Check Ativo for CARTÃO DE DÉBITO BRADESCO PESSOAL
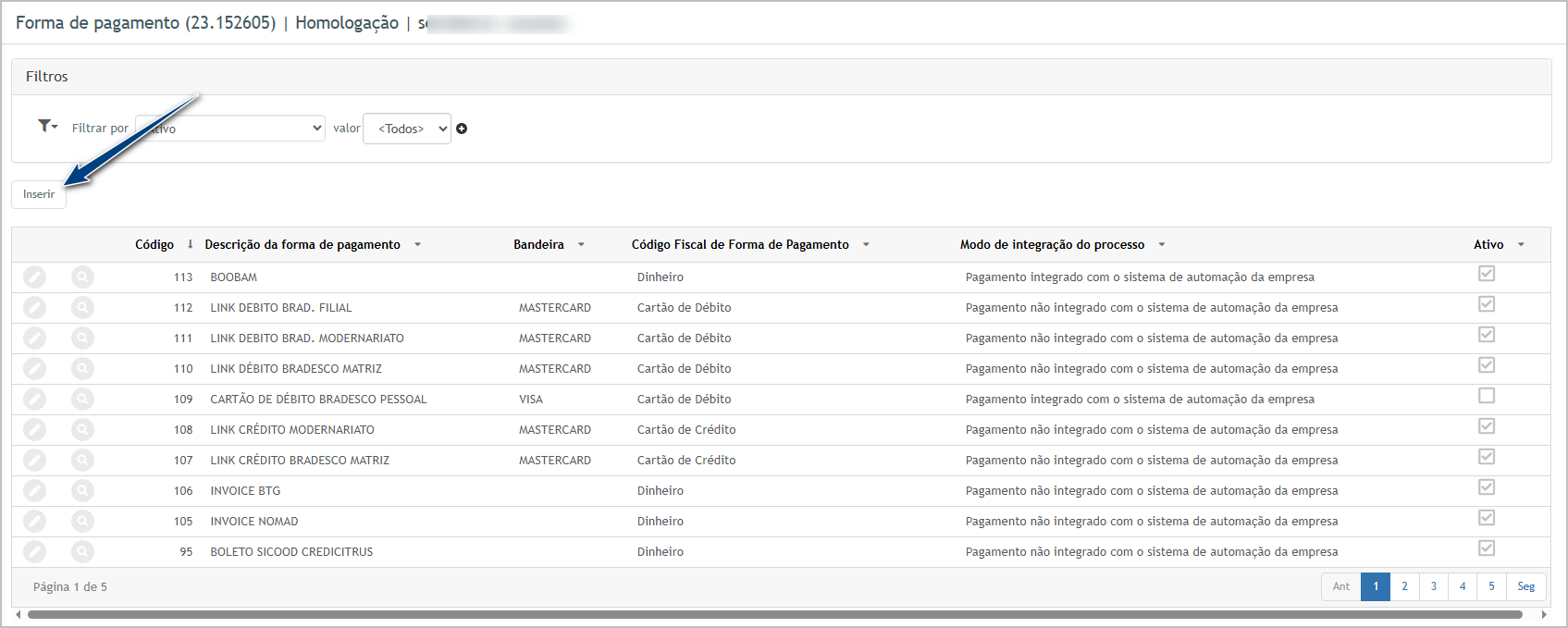Screen dimensions: 1568x628 point(1487,396)
